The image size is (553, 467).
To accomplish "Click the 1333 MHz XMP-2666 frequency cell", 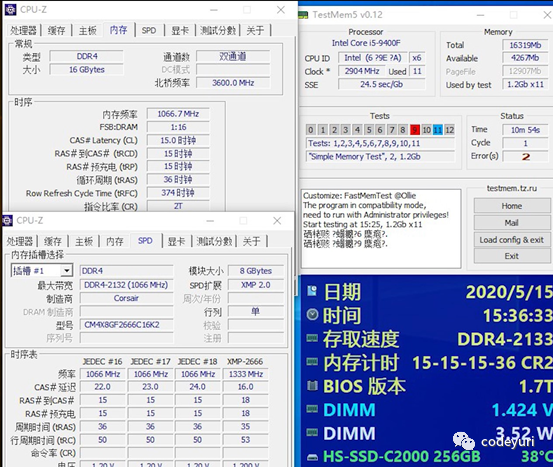I will click(246, 374).
